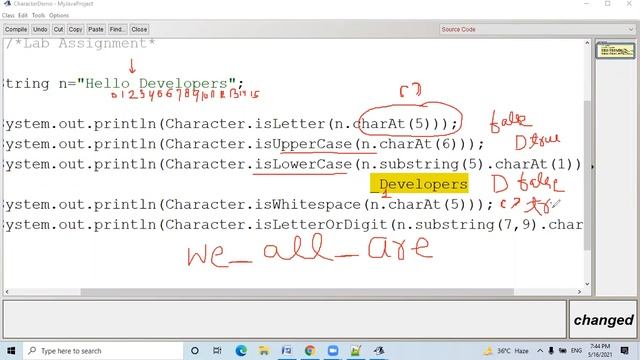Open the Tools menu
640x360 pixels.
pyautogui.click(x=38, y=16)
